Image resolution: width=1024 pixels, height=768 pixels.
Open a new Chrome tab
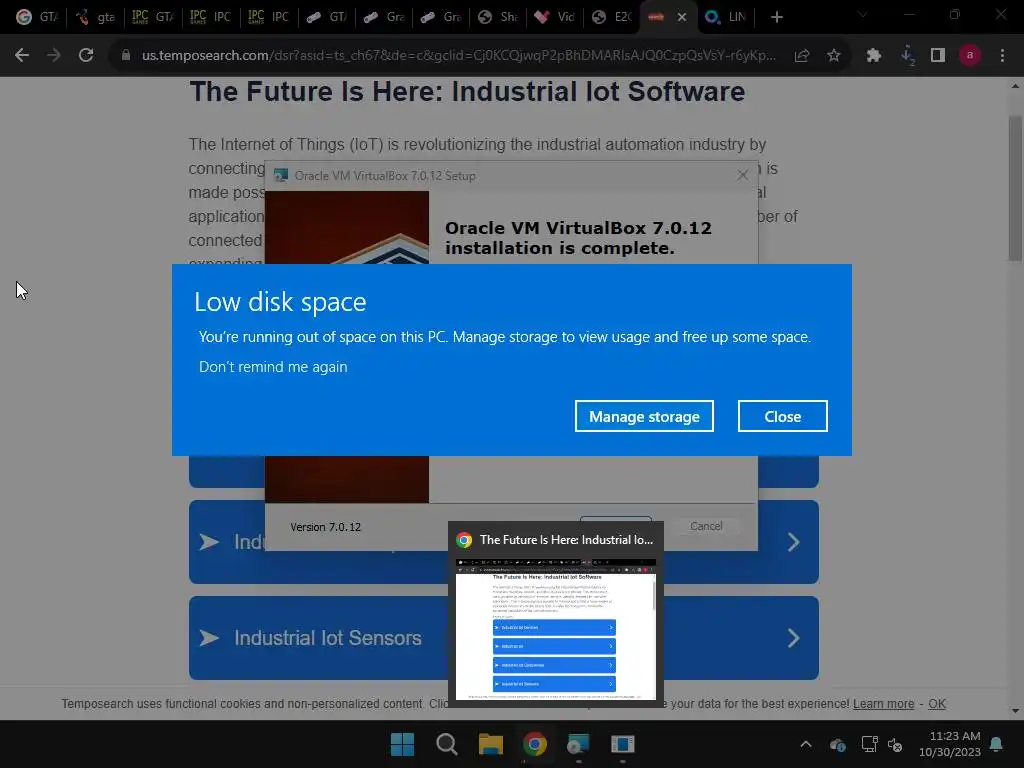(776, 17)
